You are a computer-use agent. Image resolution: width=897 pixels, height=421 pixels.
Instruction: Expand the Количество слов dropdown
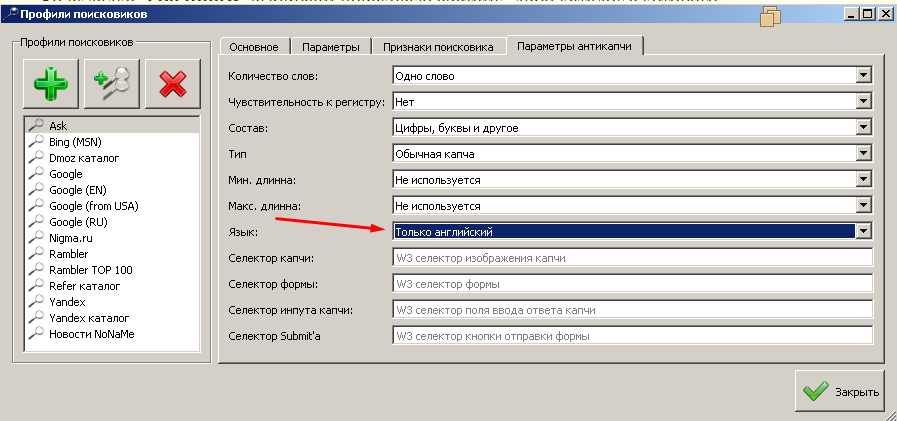point(864,76)
